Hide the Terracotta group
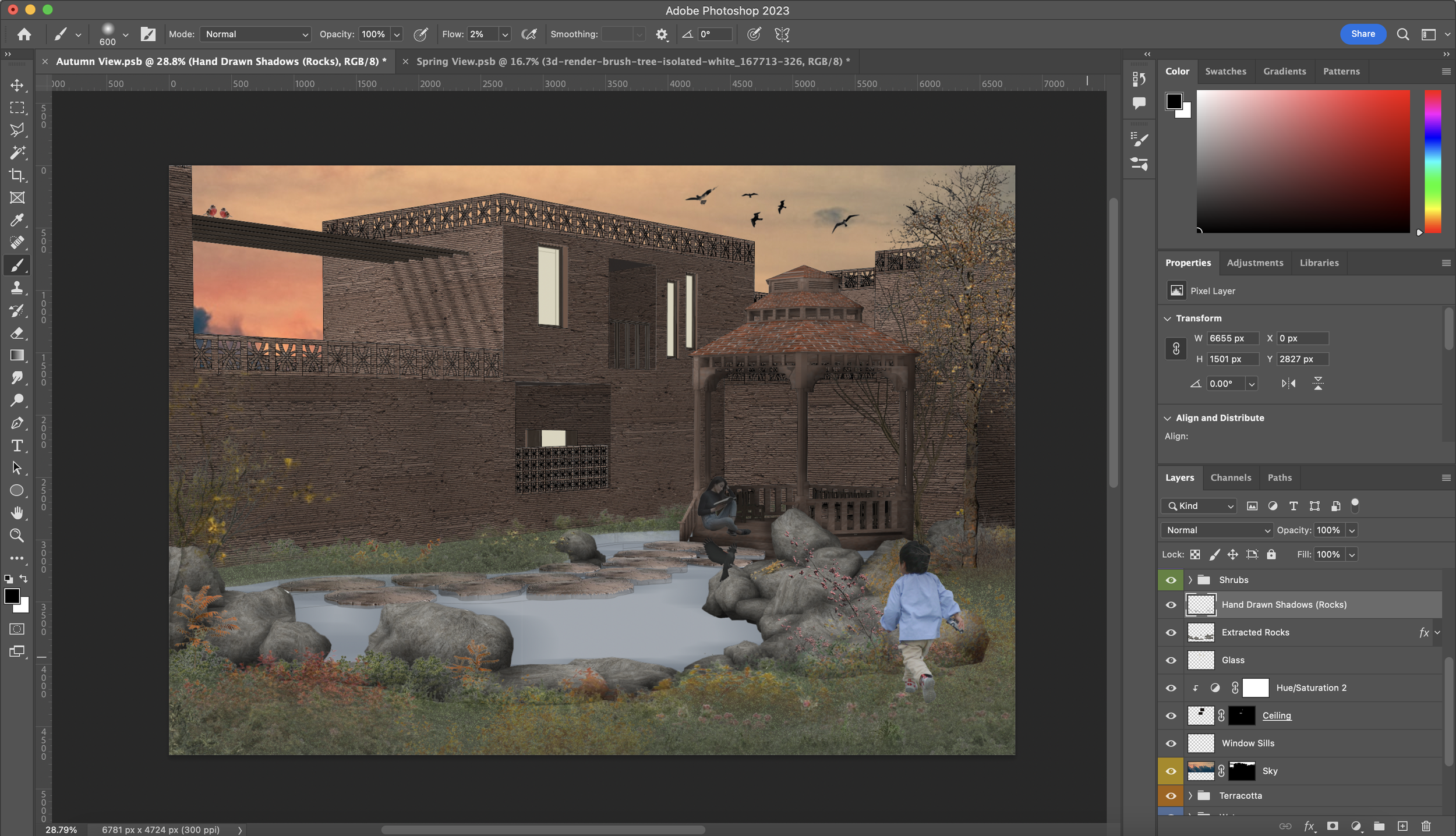Screen dimensions: 1456x836 click(1171, 796)
